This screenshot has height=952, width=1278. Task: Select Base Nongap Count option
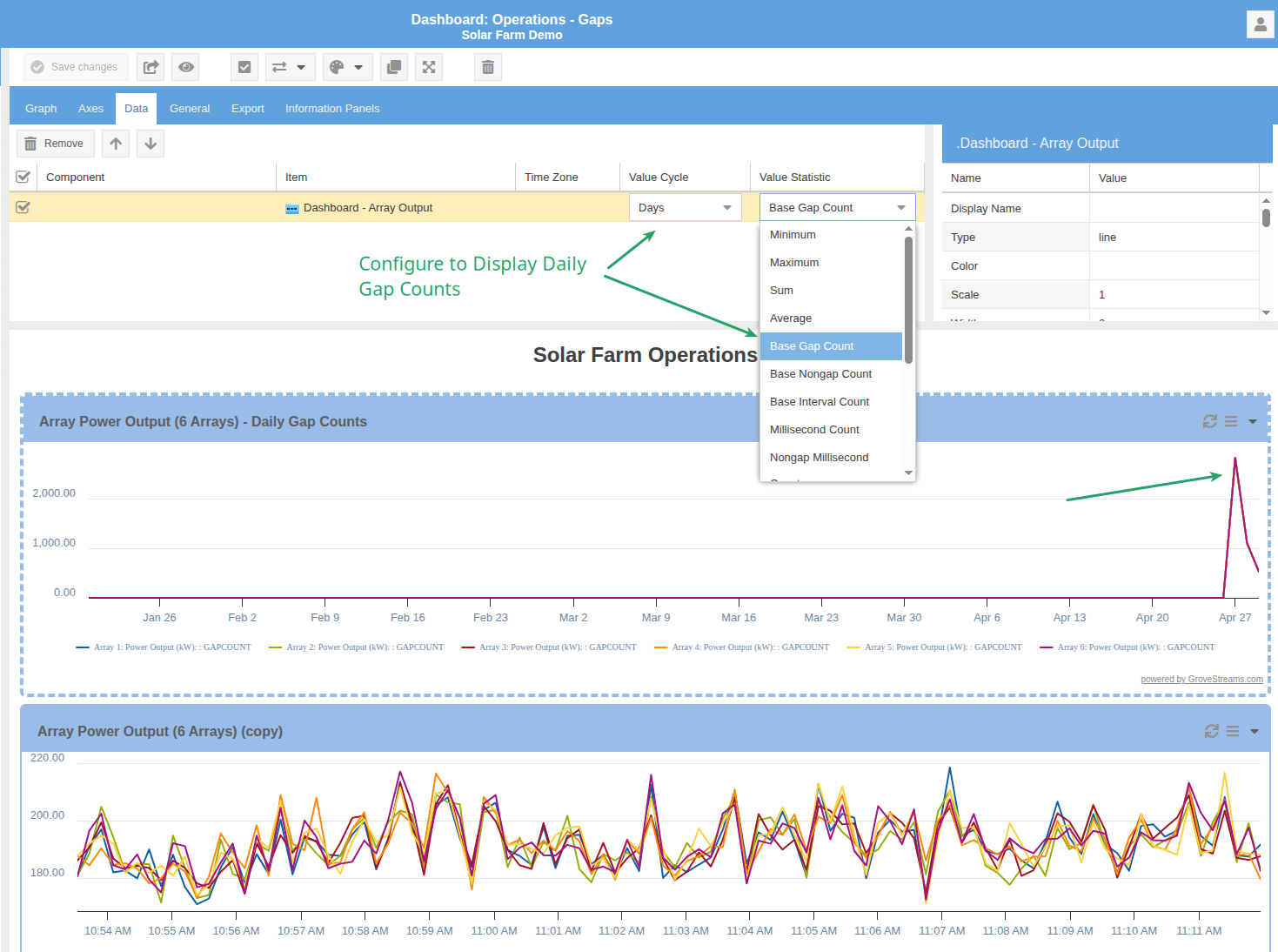pyautogui.click(x=831, y=374)
